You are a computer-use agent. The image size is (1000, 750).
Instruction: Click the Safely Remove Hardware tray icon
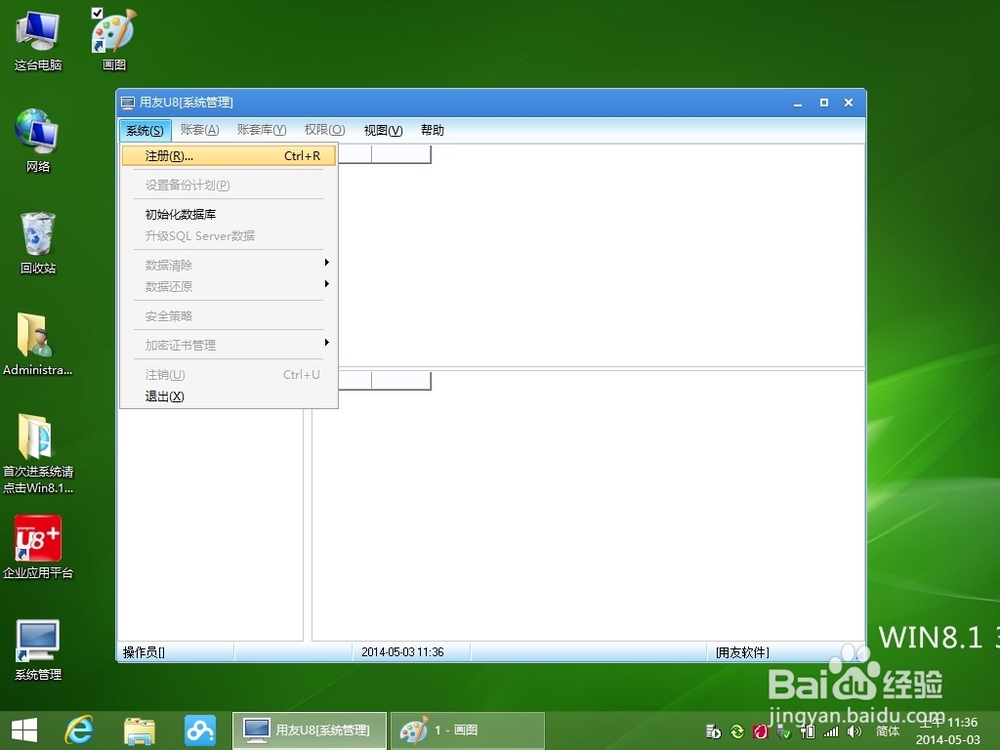pos(784,732)
